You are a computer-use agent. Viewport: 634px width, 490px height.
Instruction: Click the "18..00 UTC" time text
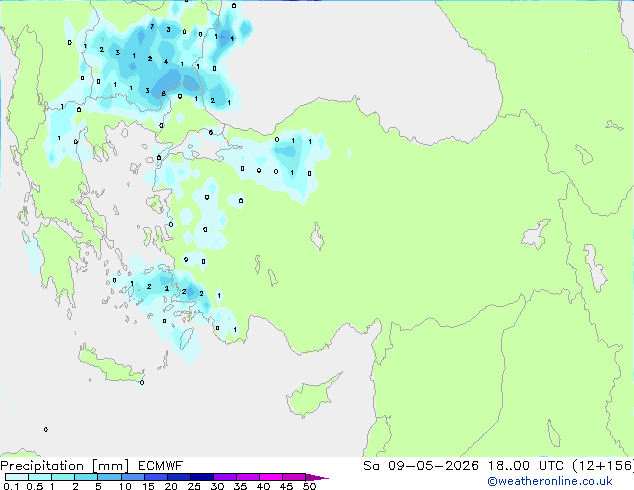(526, 466)
